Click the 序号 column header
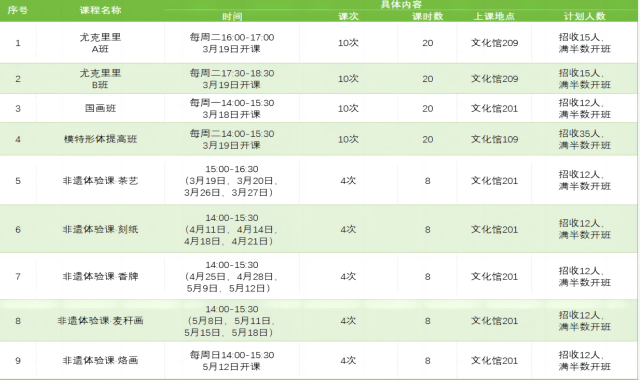Viewport: 640px width, 380px height. [18, 10]
